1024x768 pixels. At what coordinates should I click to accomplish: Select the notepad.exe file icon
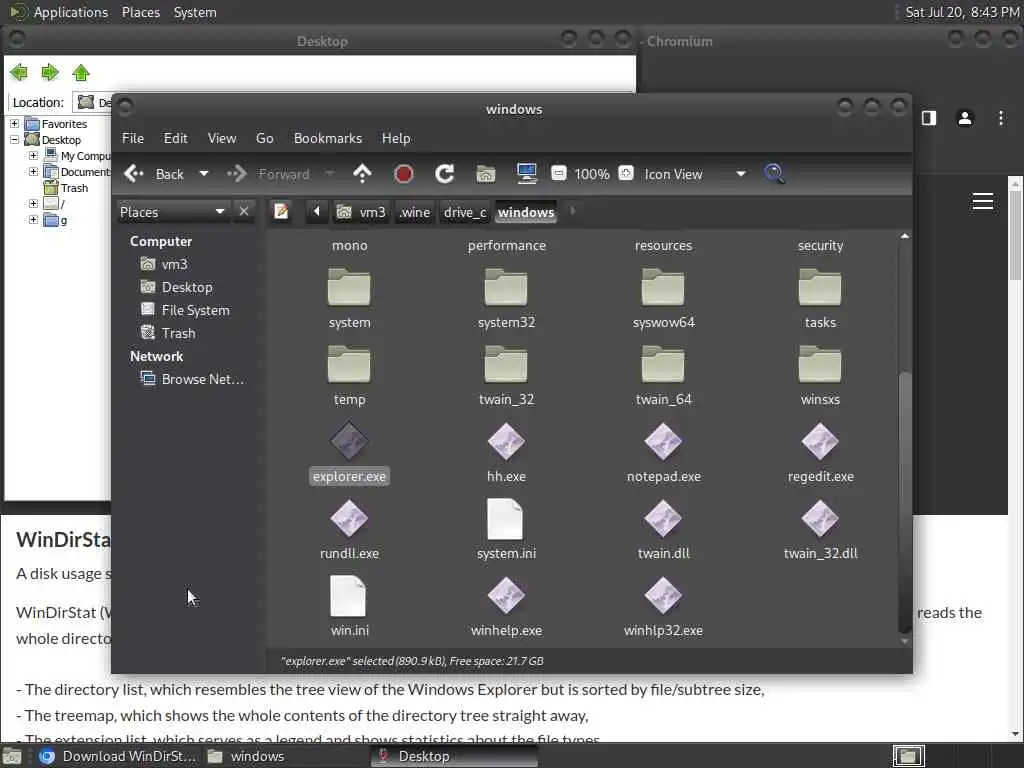tap(663, 441)
